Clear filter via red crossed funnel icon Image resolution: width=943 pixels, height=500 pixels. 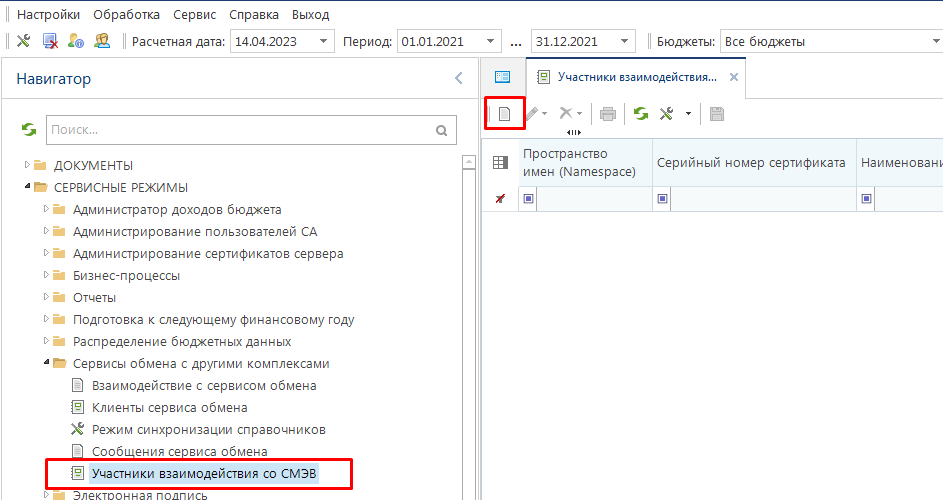(500, 199)
